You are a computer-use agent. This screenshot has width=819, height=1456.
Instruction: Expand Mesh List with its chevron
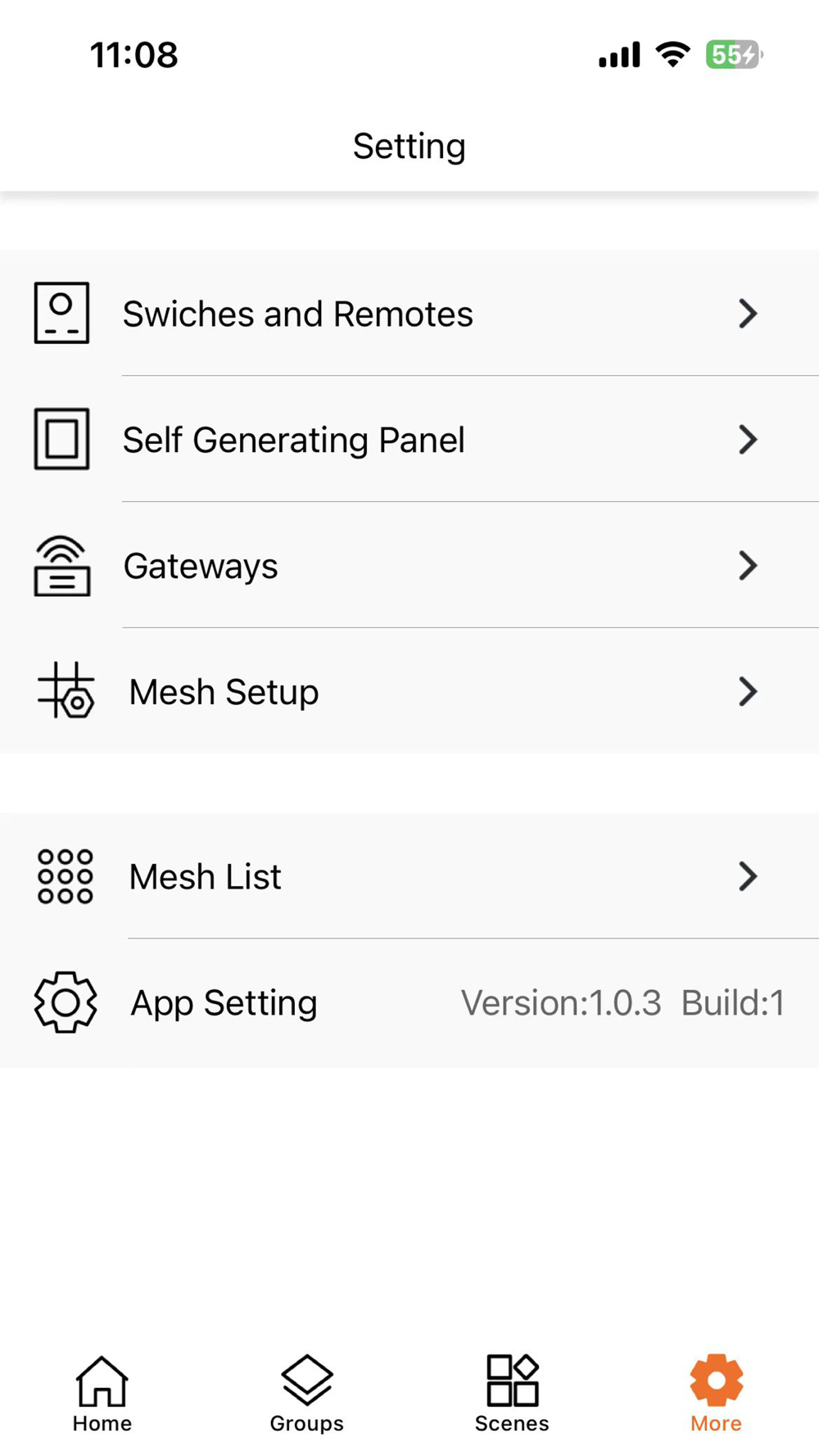pos(747,876)
